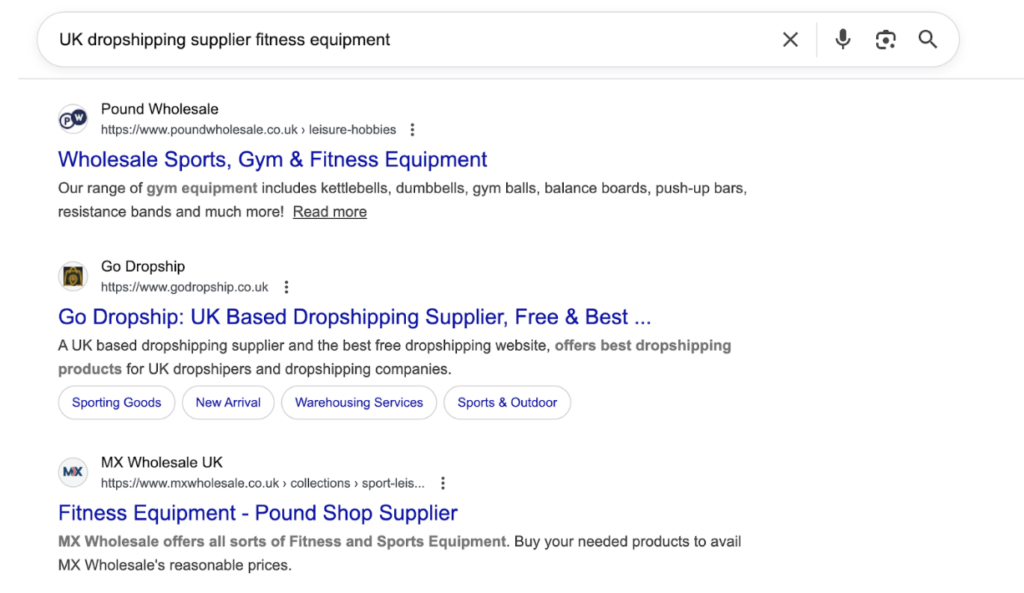Viewport: 1024px width, 593px height.
Task: Select the Sports & Outdoor chip
Action: 507,402
